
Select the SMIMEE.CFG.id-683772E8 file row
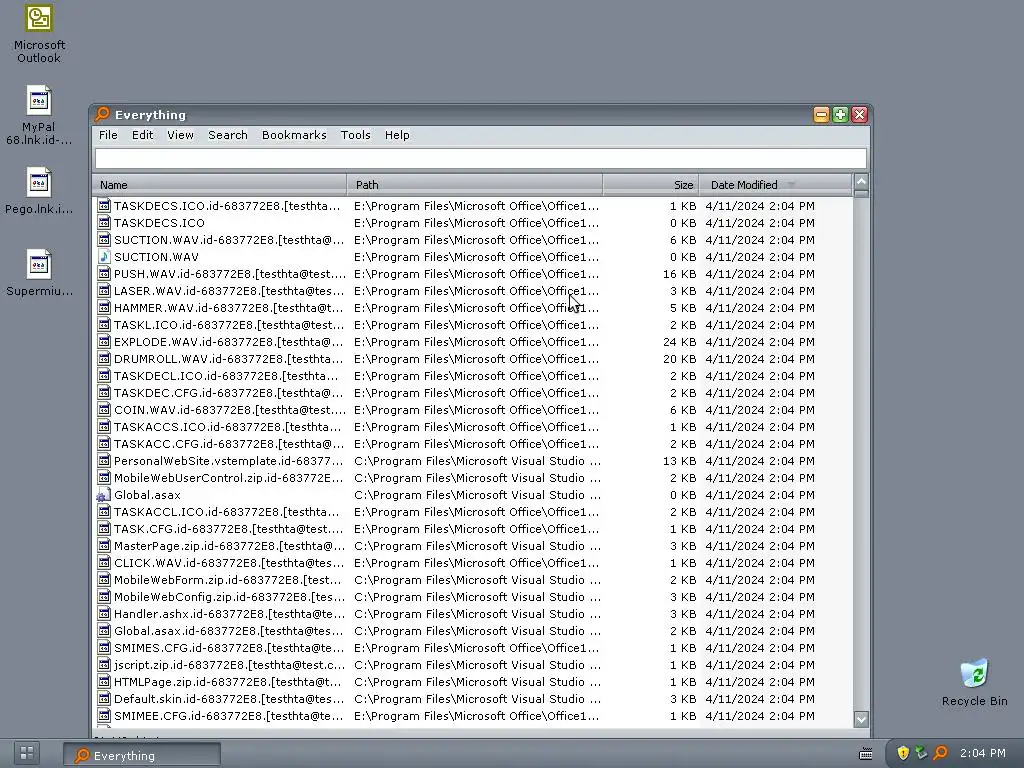point(473,716)
